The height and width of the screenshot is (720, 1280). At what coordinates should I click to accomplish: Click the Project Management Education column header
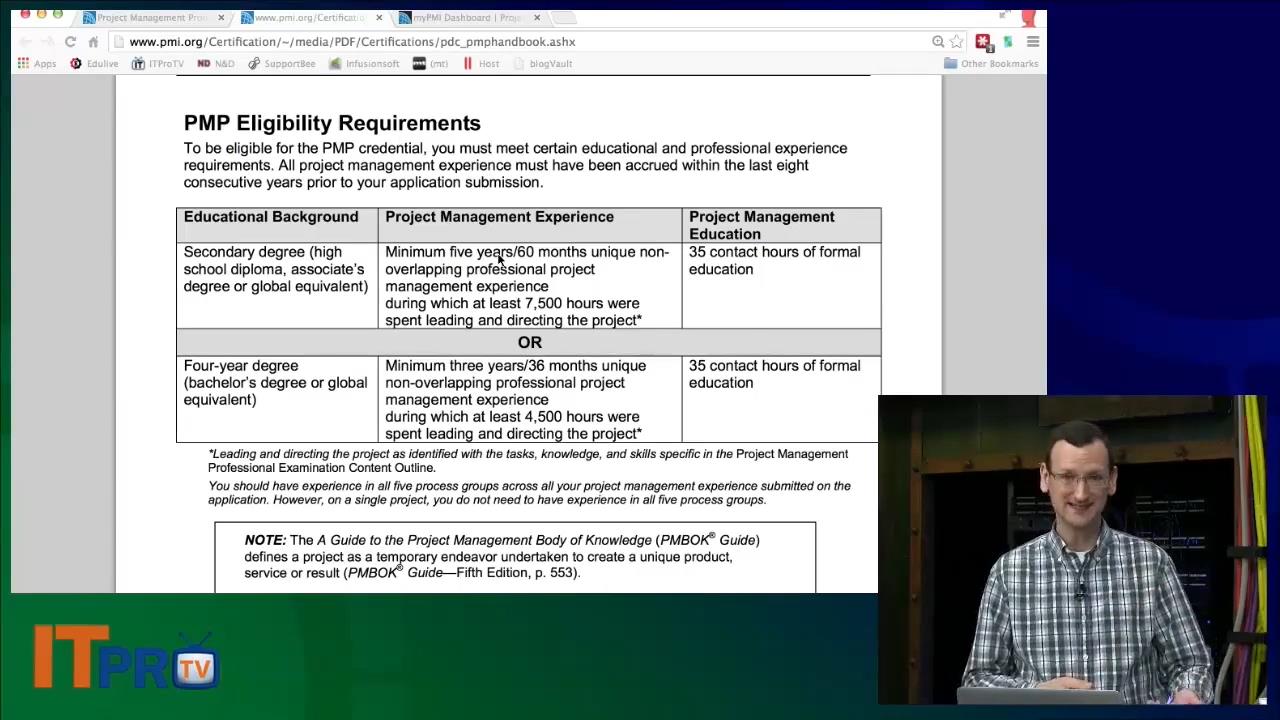(781, 225)
